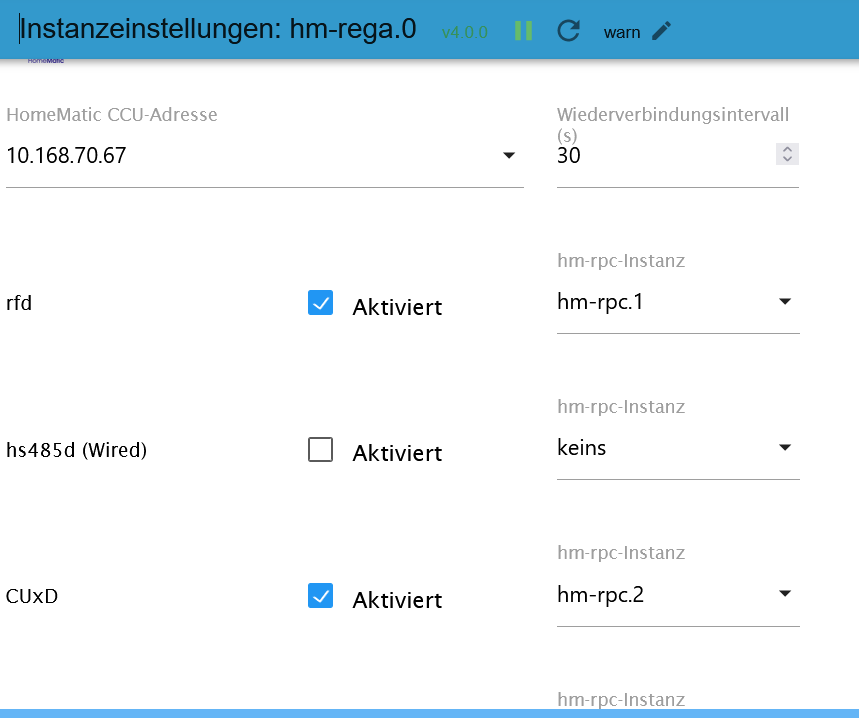Click the hs485d (Wired) row label
The image size is (859, 718).
point(77,450)
